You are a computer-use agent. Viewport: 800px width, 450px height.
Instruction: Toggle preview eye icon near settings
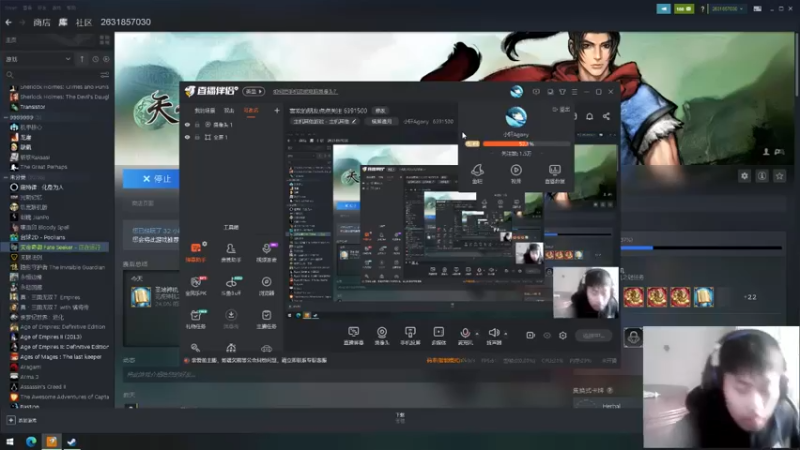[x=547, y=335]
